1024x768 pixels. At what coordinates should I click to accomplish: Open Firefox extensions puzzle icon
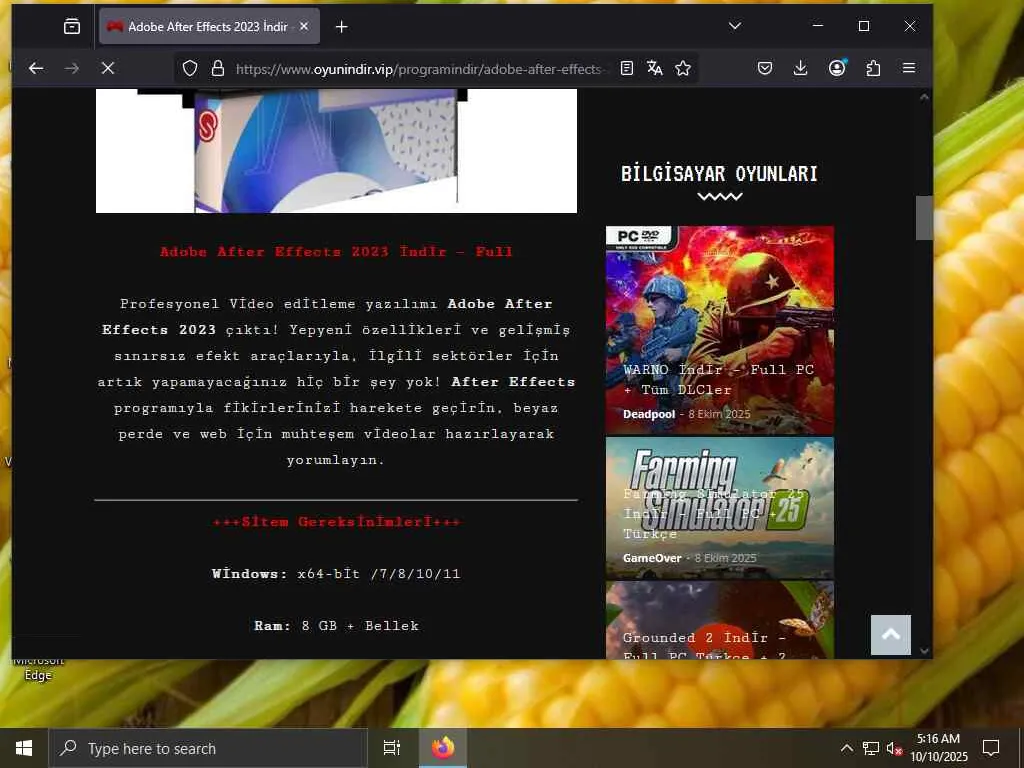tap(873, 68)
